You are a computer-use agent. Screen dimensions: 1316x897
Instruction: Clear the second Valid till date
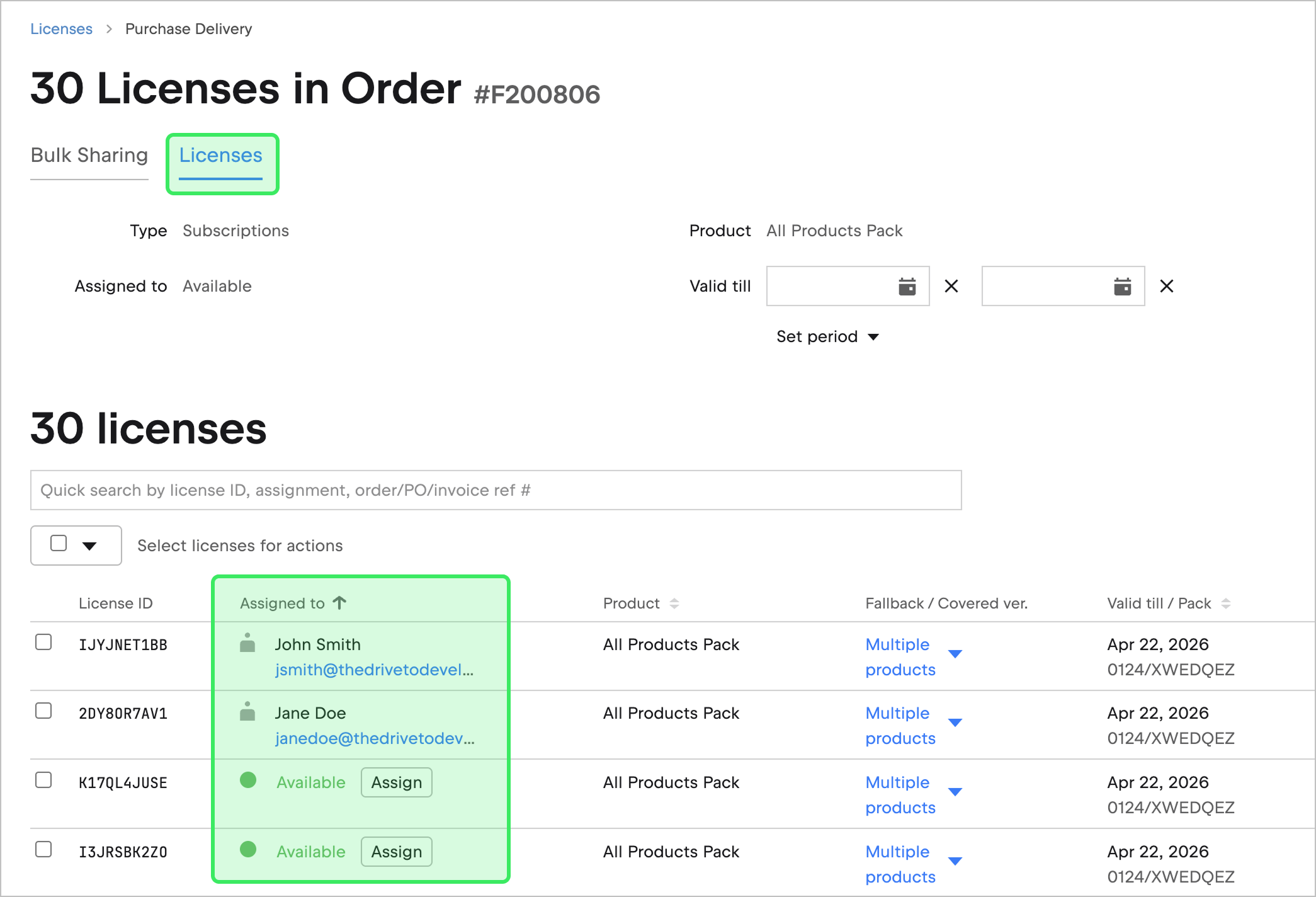(1166, 287)
